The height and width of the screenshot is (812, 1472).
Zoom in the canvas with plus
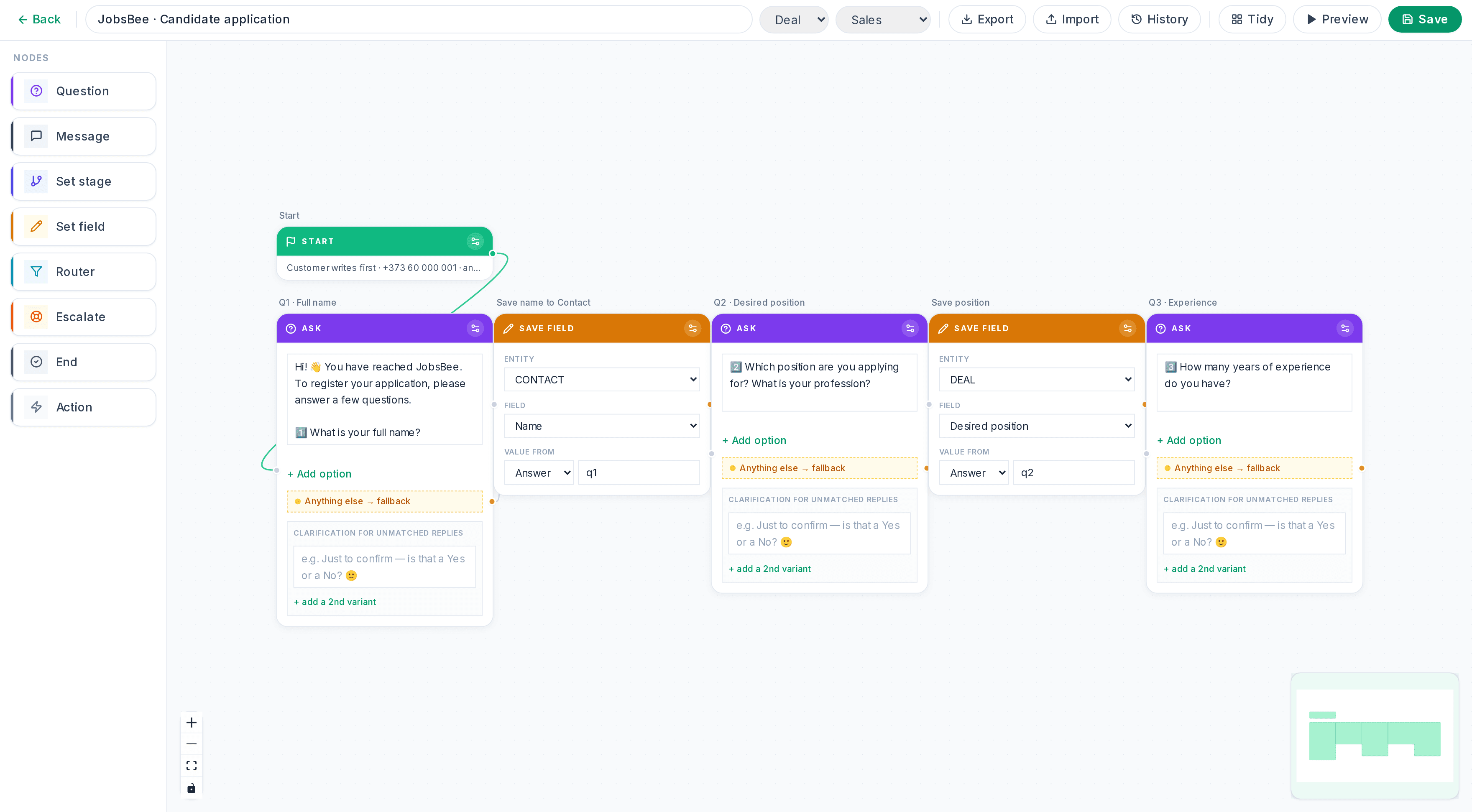[192, 722]
